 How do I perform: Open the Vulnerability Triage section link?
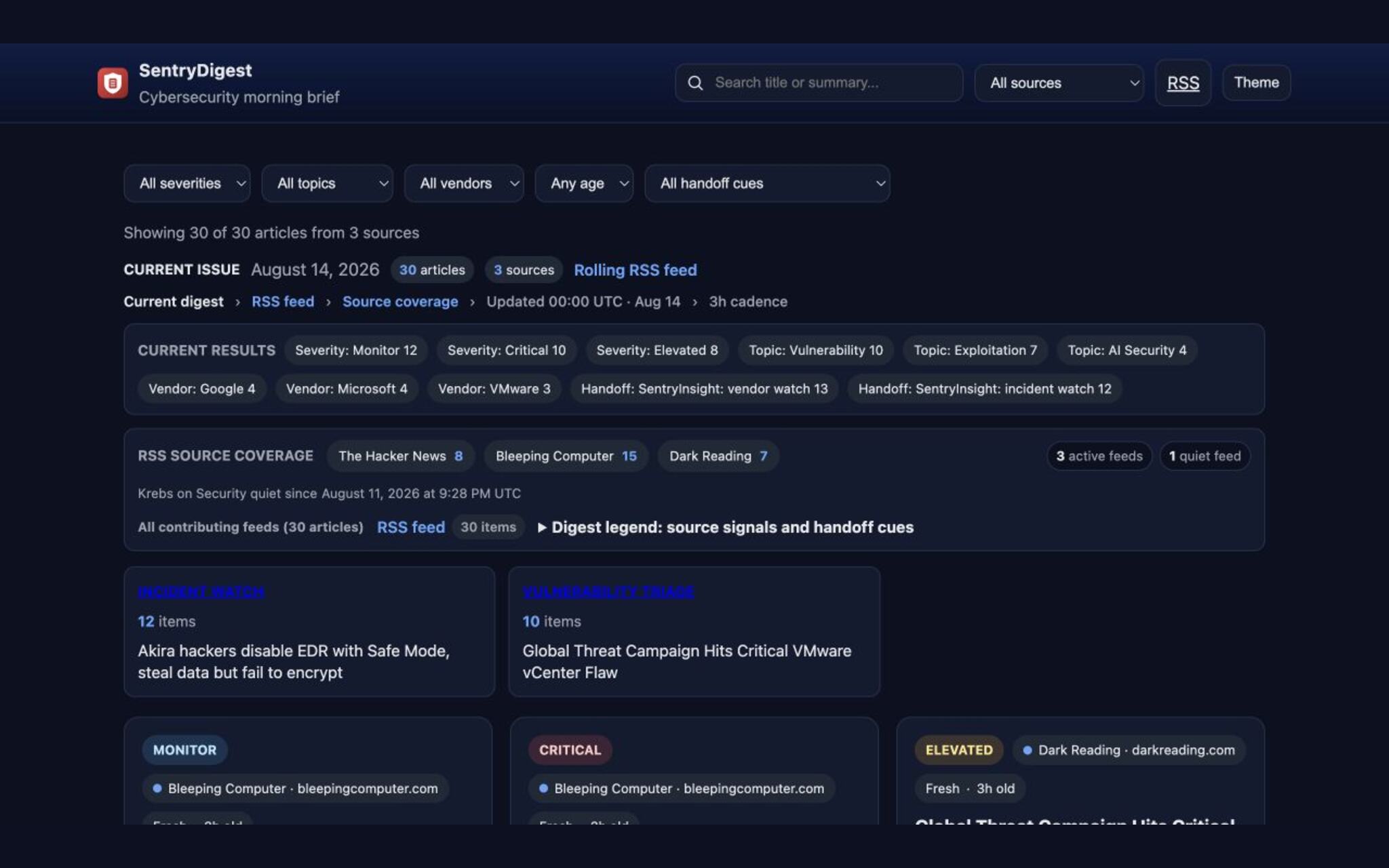click(x=608, y=592)
